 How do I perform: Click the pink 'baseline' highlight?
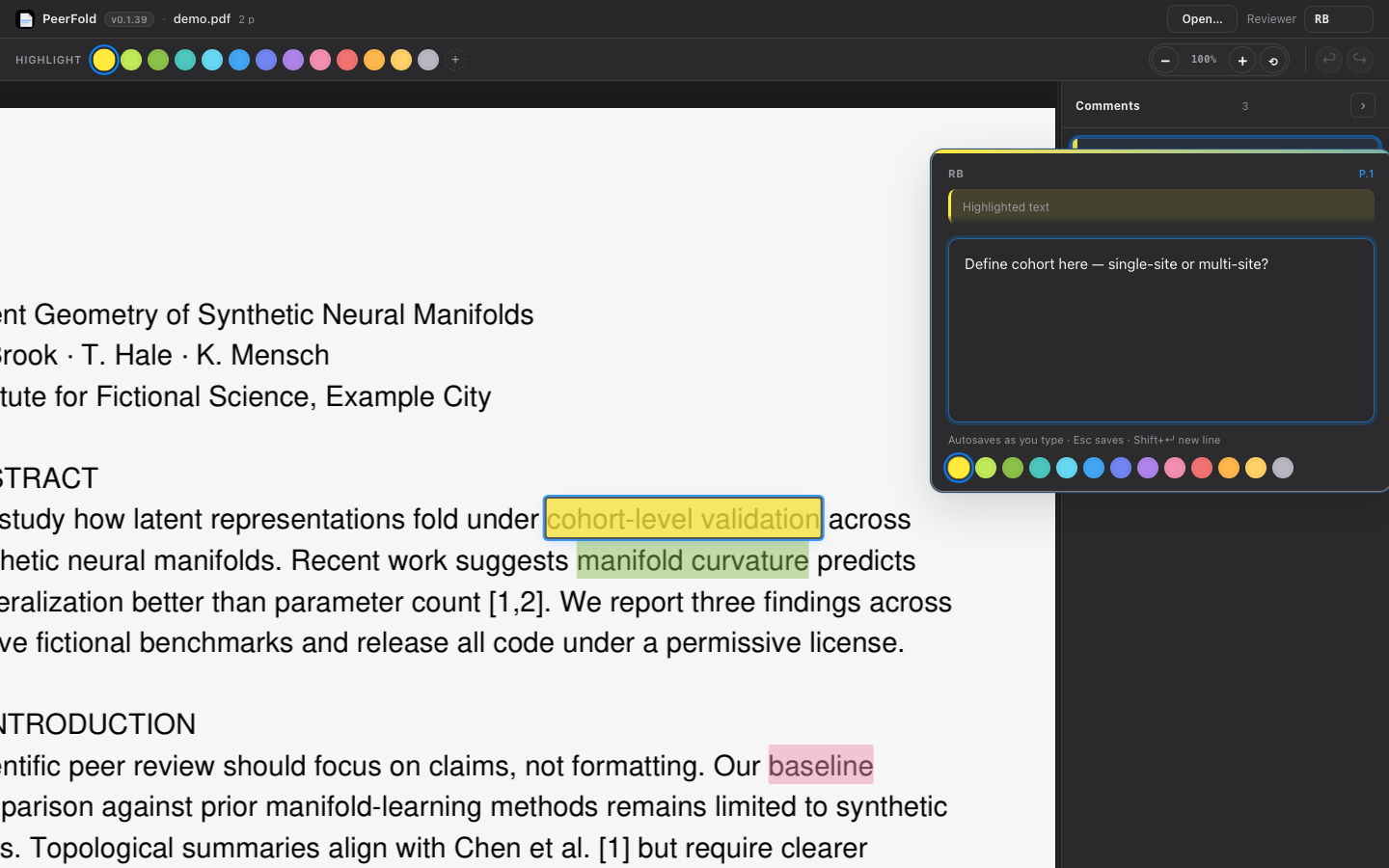[x=821, y=765]
